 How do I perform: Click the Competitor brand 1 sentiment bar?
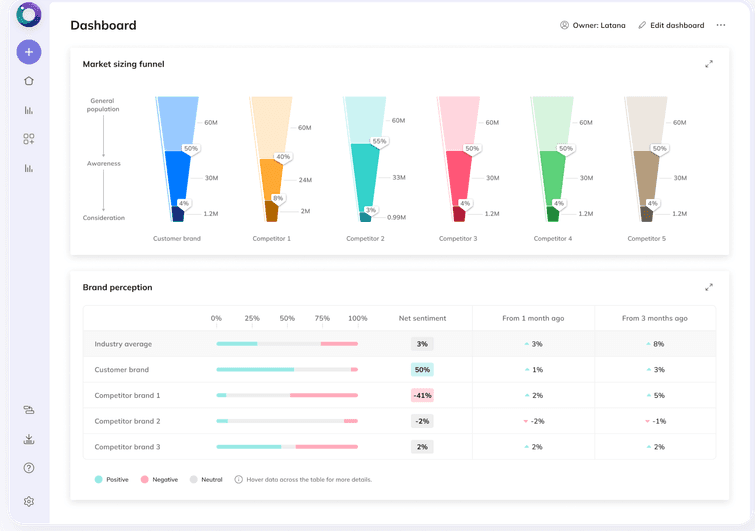coord(287,395)
